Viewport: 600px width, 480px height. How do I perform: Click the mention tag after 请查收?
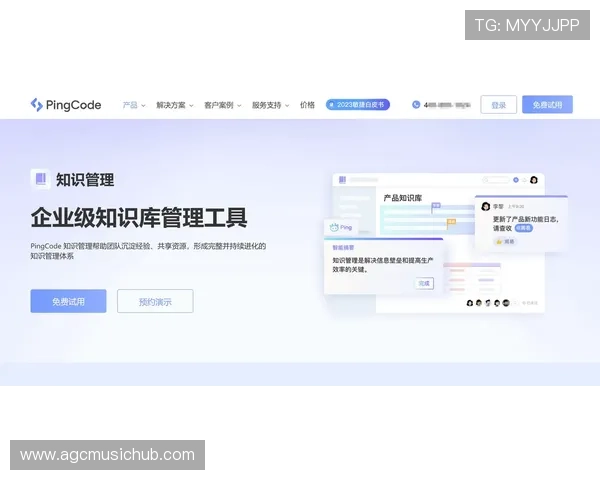(523, 228)
